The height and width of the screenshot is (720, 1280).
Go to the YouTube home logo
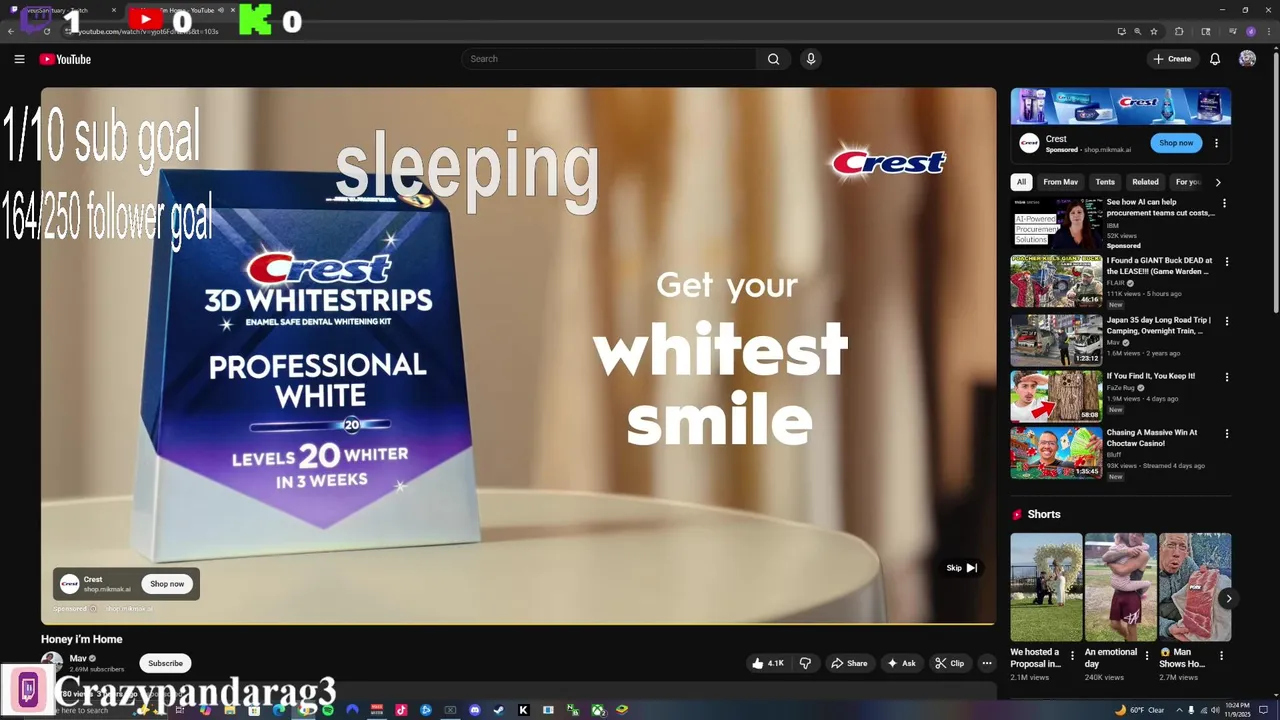(x=65, y=59)
